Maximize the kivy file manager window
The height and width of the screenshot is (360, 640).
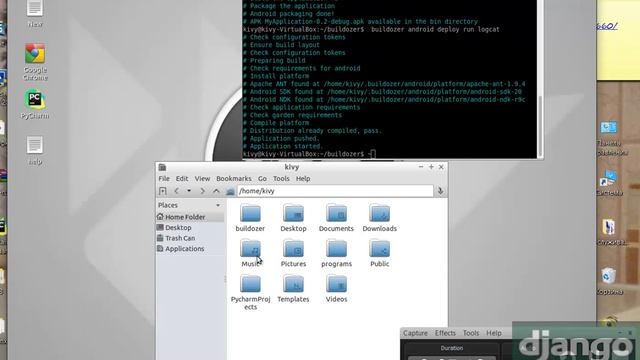coord(431,167)
